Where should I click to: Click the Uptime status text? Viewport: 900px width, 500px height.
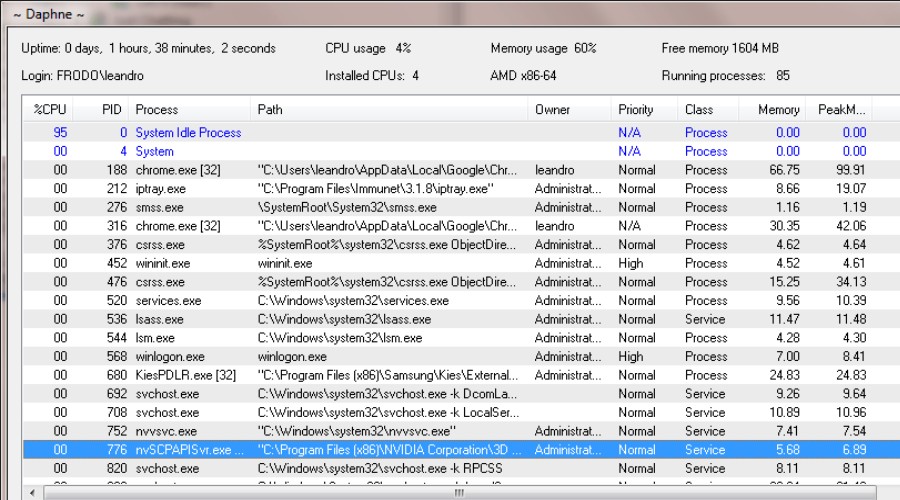pos(148,48)
